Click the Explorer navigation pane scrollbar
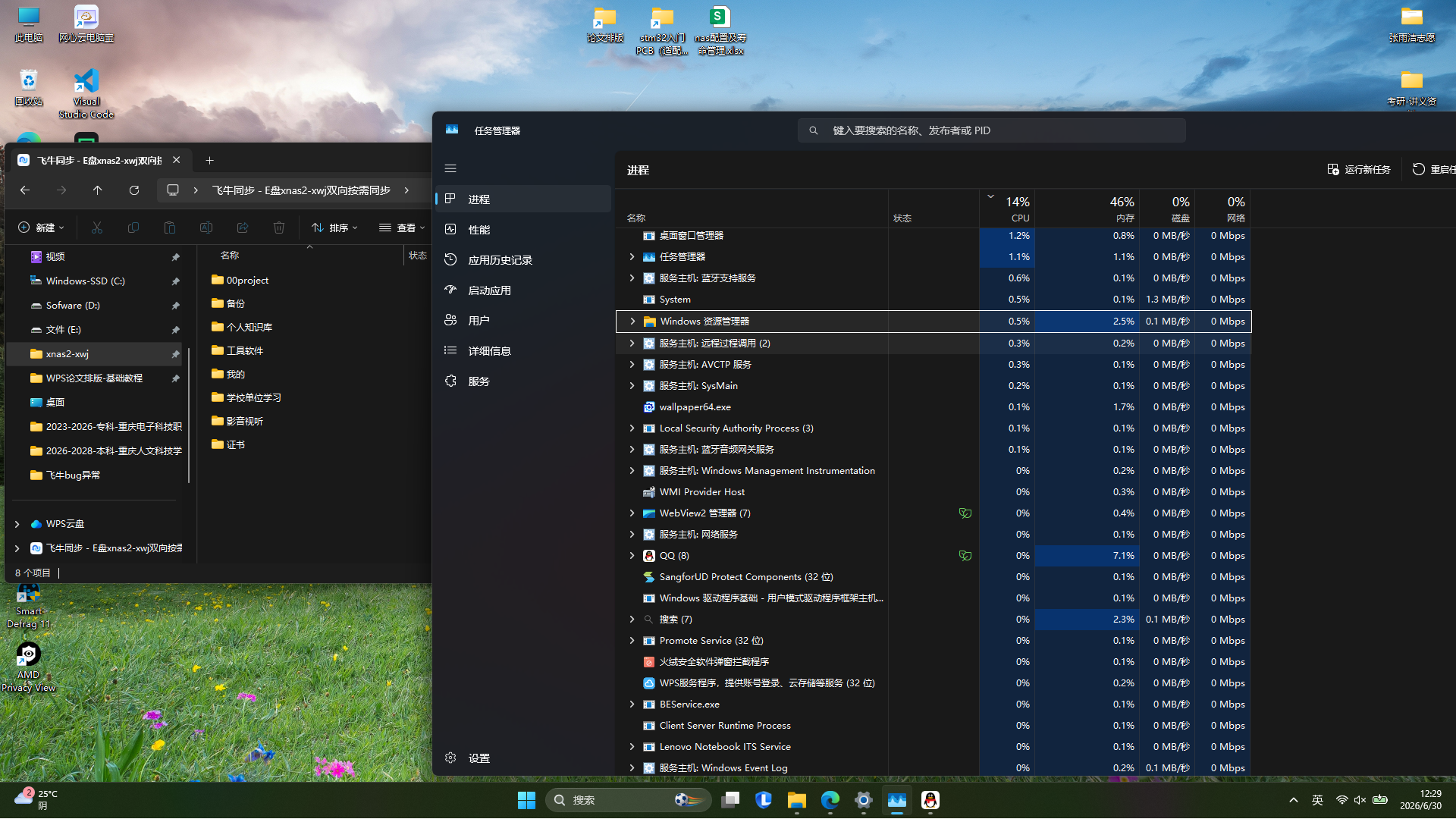 point(189,416)
